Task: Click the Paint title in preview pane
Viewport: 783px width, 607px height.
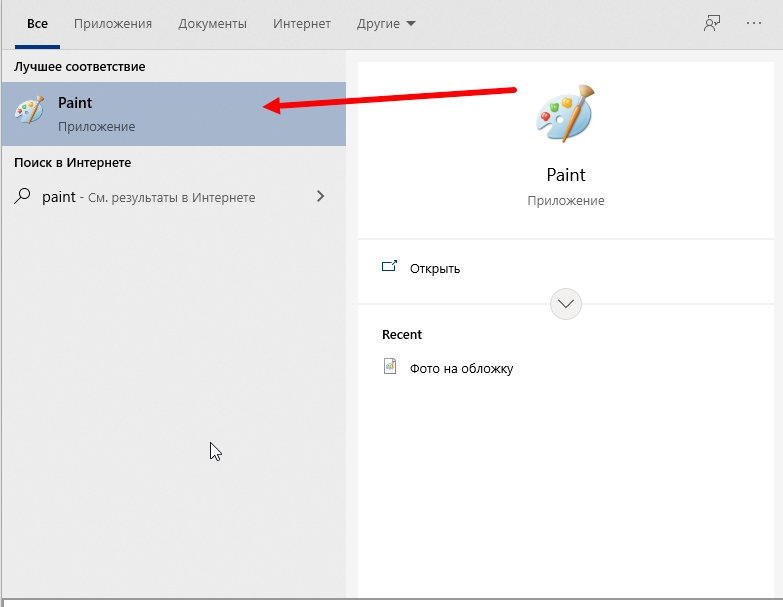Action: pyautogui.click(x=566, y=175)
